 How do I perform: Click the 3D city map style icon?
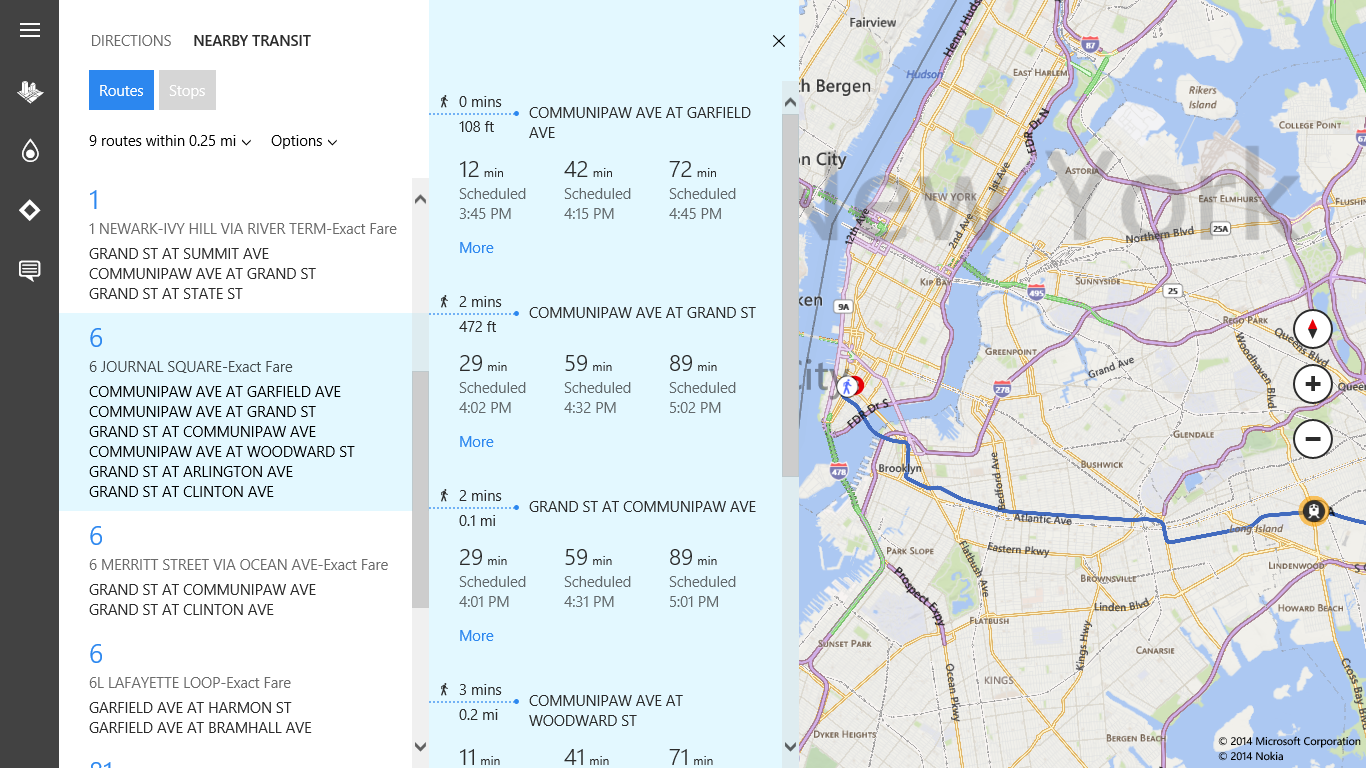(30, 92)
